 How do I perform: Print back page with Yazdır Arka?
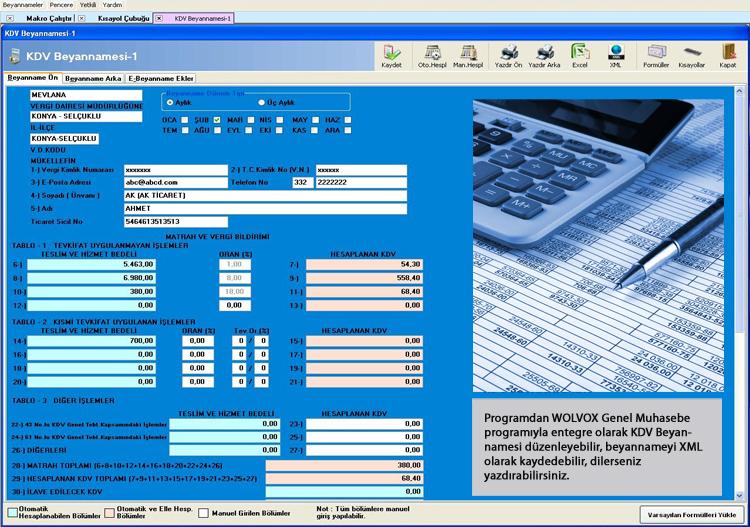pos(544,55)
